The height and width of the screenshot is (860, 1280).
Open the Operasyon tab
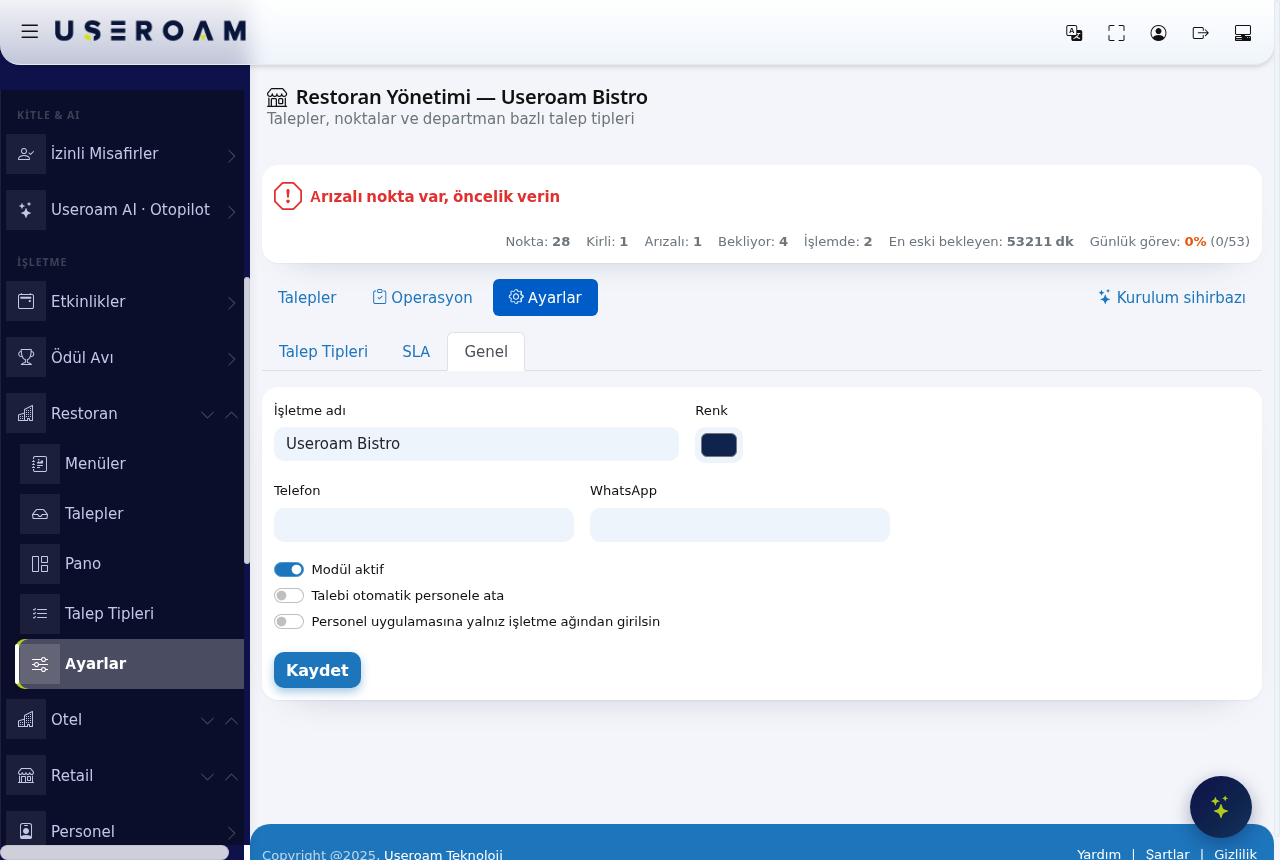[422, 298]
